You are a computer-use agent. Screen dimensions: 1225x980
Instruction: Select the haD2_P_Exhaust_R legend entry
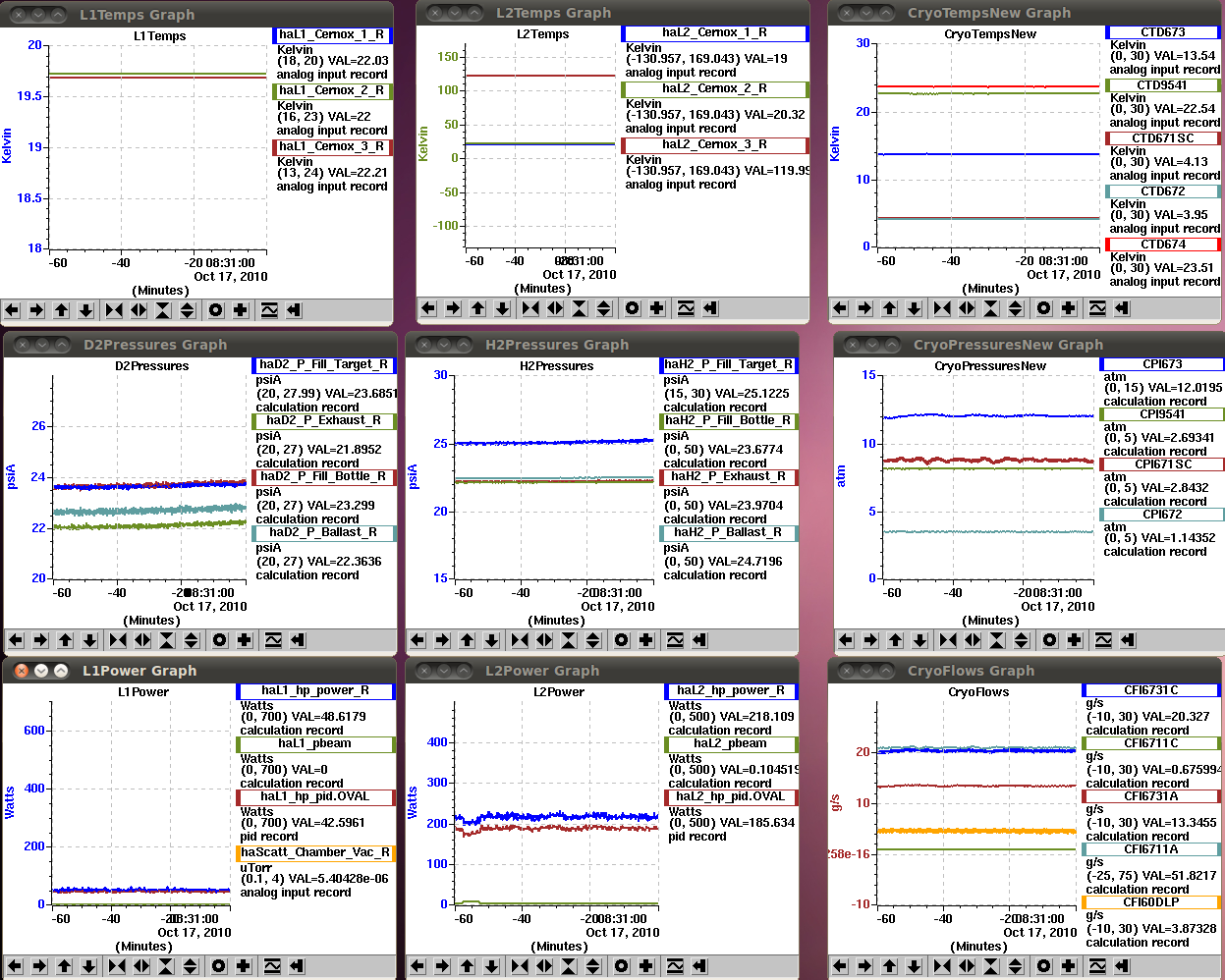(x=324, y=420)
